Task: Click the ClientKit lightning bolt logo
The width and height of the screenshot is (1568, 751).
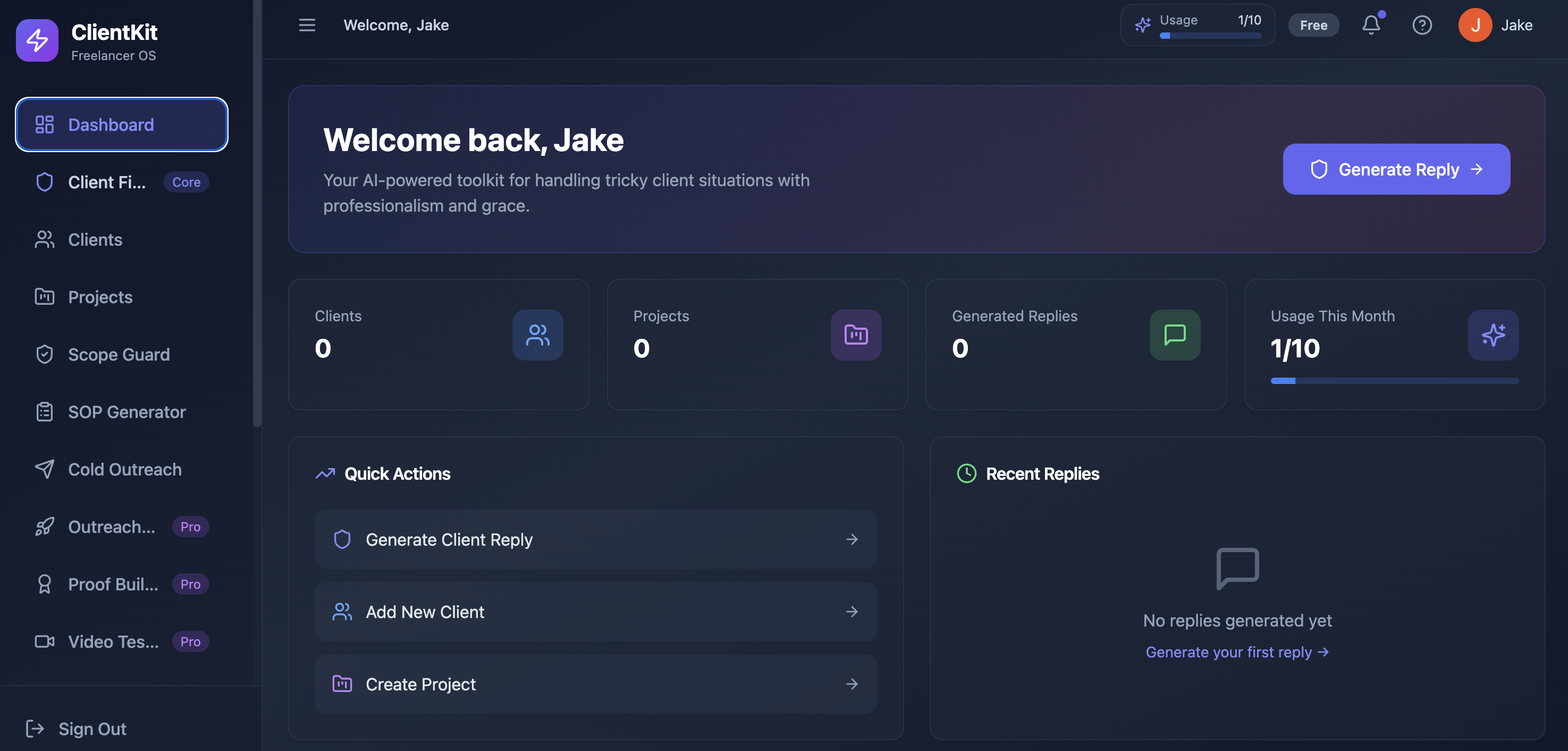Action: pyautogui.click(x=37, y=40)
